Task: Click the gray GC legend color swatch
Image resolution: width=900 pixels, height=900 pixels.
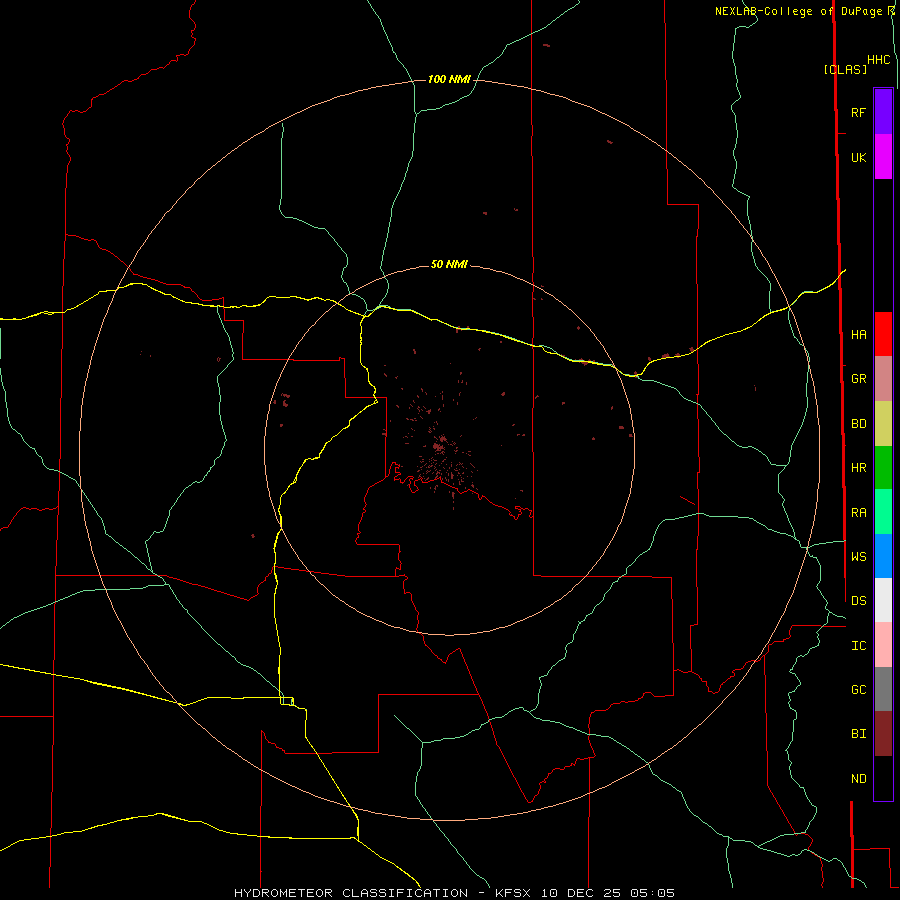Action: click(883, 689)
